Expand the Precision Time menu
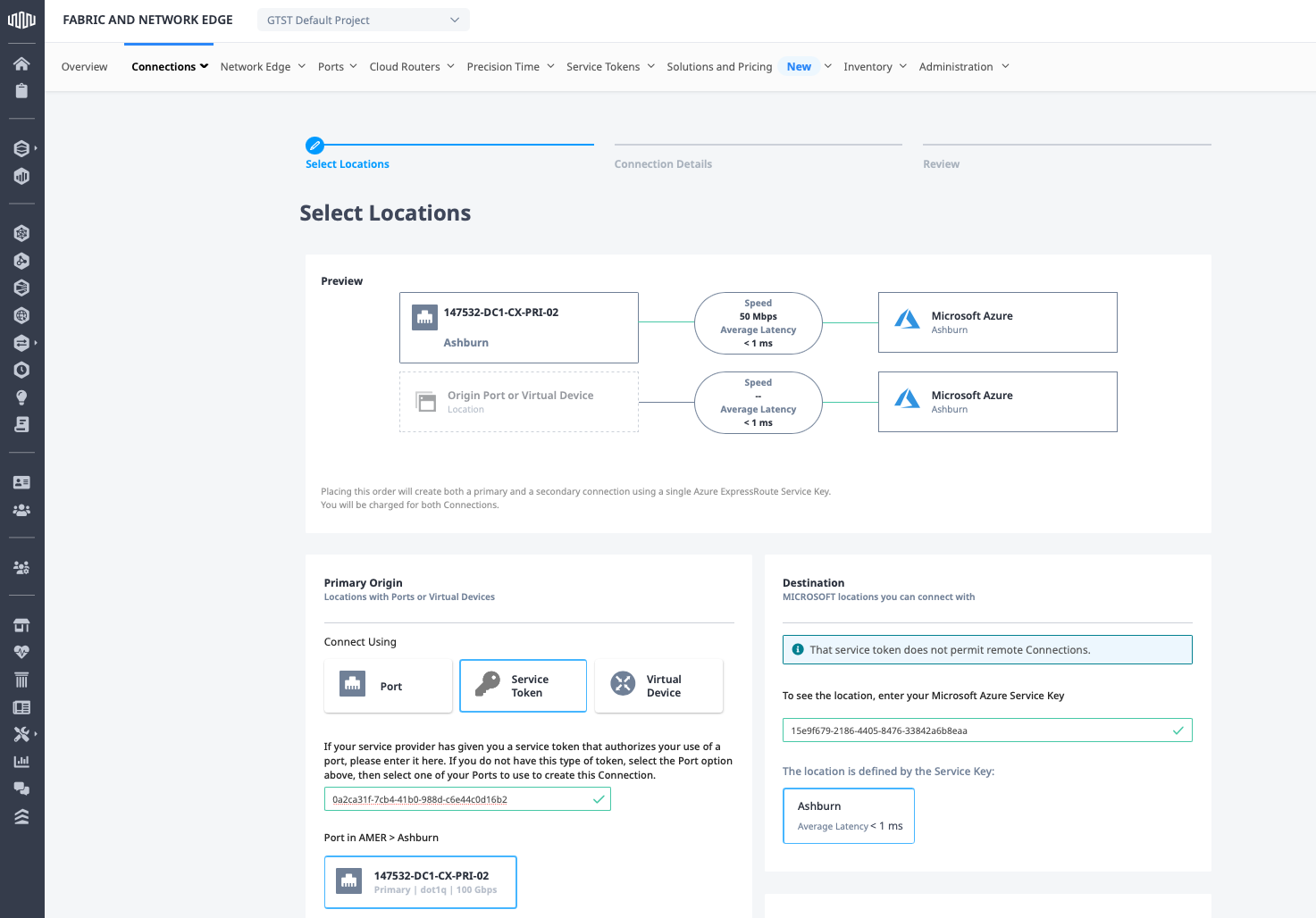This screenshot has height=918, width=1316. (x=510, y=66)
